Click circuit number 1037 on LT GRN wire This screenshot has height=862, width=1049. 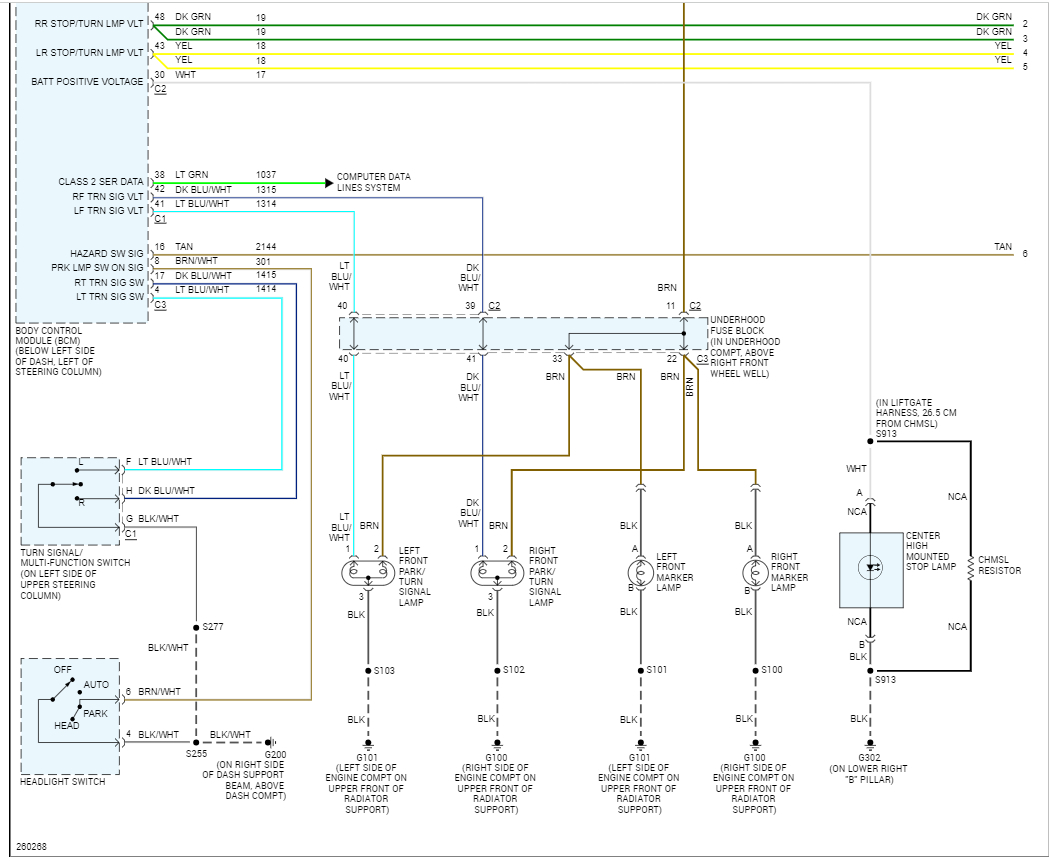(266, 175)
